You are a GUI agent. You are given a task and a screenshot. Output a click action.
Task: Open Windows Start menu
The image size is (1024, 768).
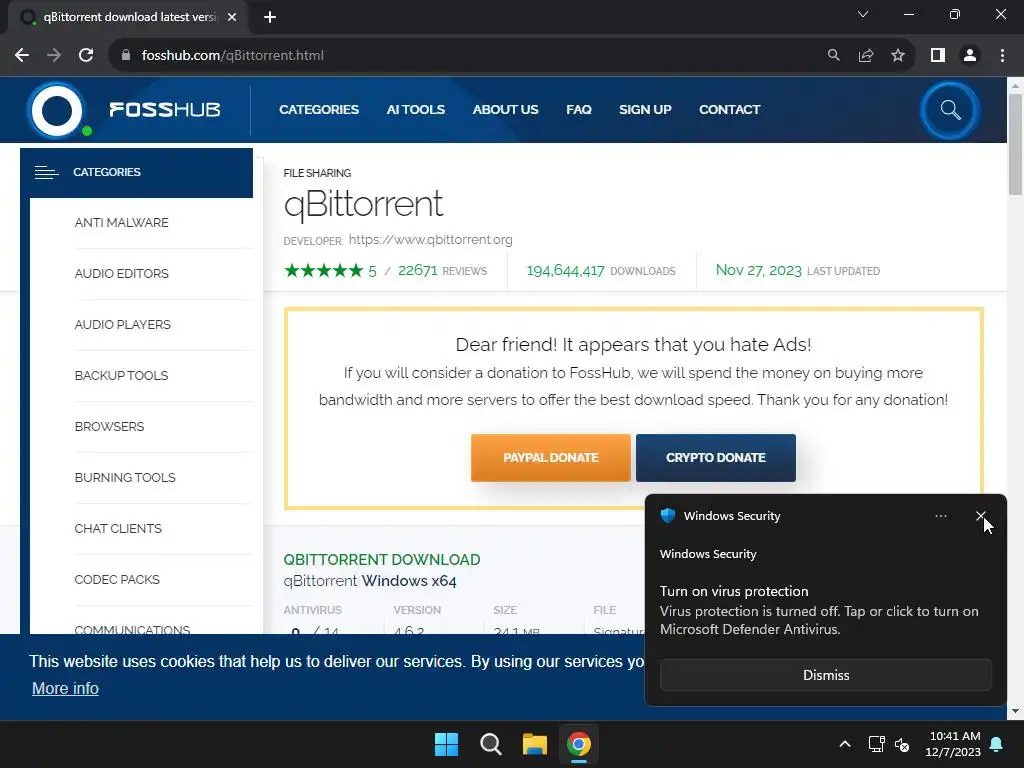[447, 744]
